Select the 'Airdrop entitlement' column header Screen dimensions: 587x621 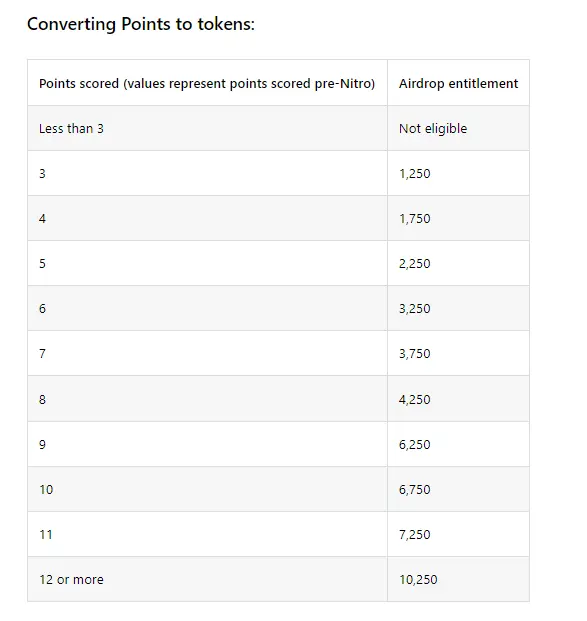point(458,83)
